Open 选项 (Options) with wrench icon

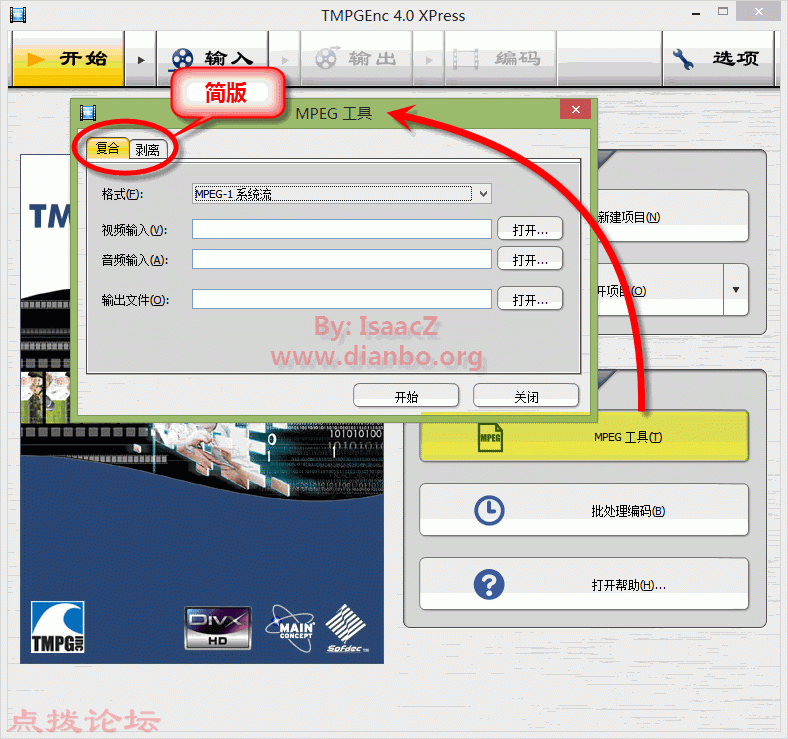(718, 58)
